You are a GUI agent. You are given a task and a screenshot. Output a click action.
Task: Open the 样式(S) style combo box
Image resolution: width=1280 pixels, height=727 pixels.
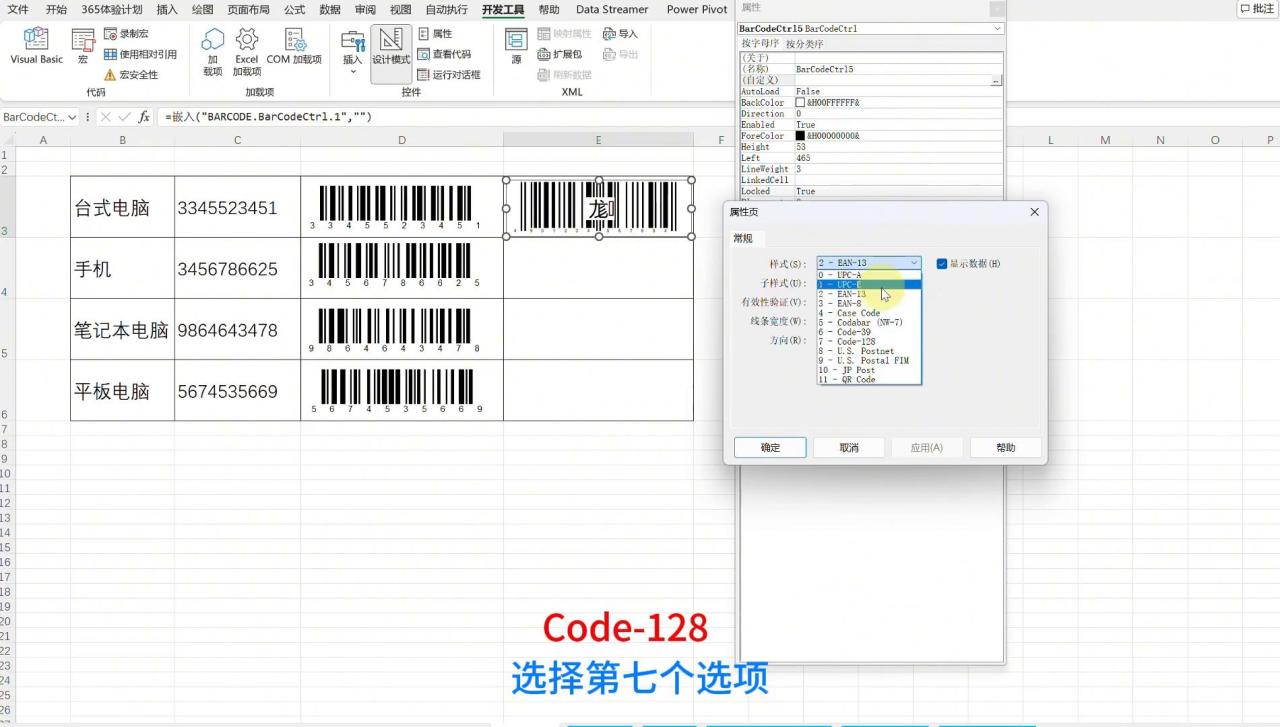[869, 263]
